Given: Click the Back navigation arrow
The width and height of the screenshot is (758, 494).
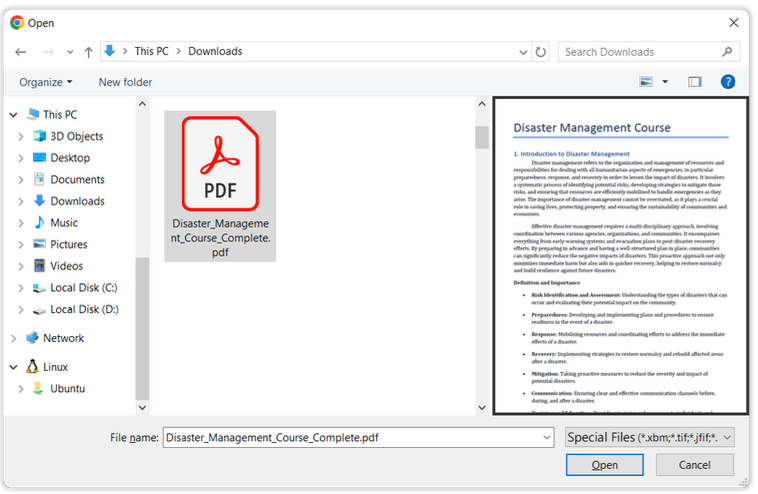Looking at the screenshot, I should click(21, 52).
